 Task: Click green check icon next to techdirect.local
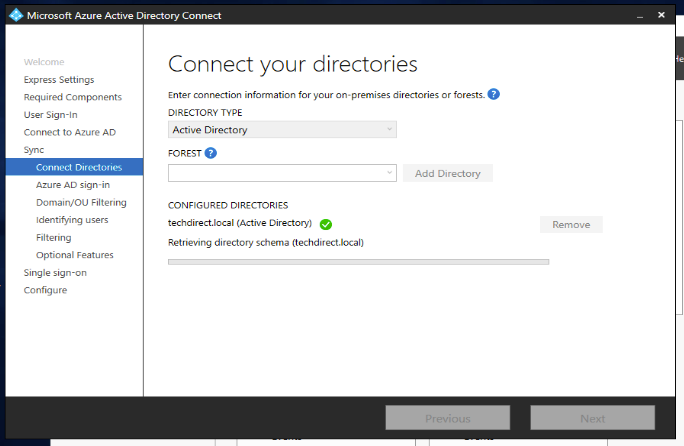(326, 224)
